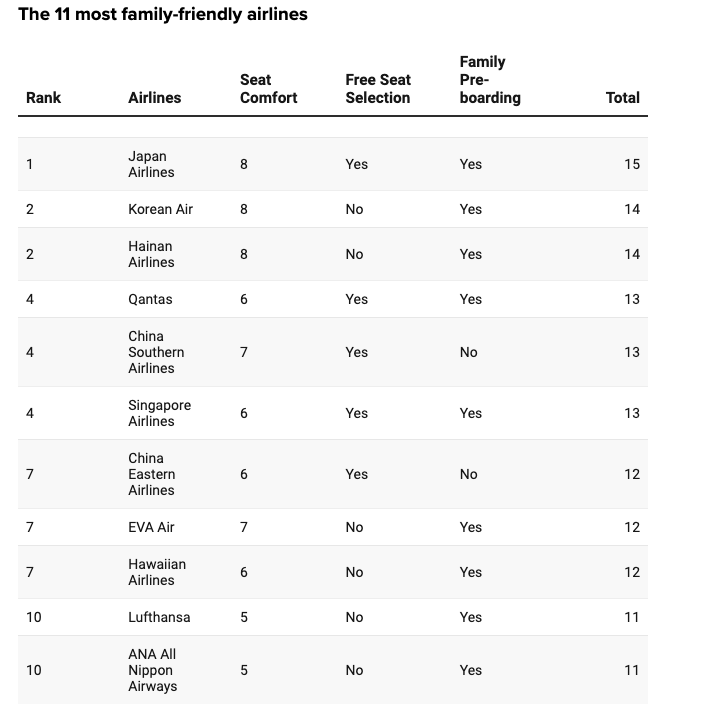The width and height of the screenshot is (717, 719).
Task: Click the EVA Air cell
Action: 151,527
